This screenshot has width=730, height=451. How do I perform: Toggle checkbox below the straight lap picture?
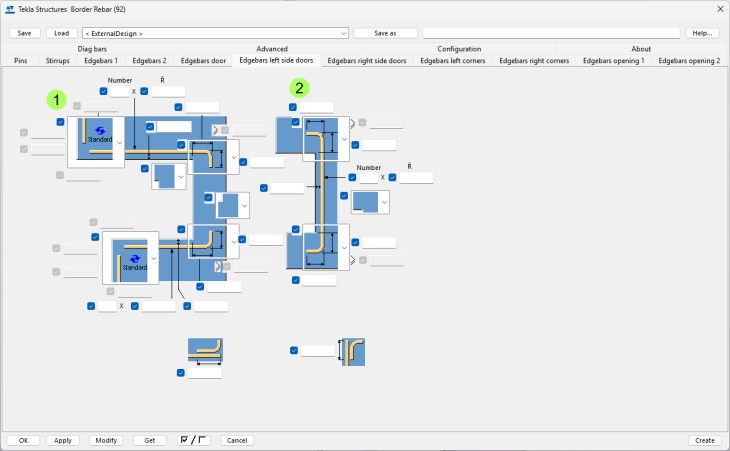pos(181,373)
